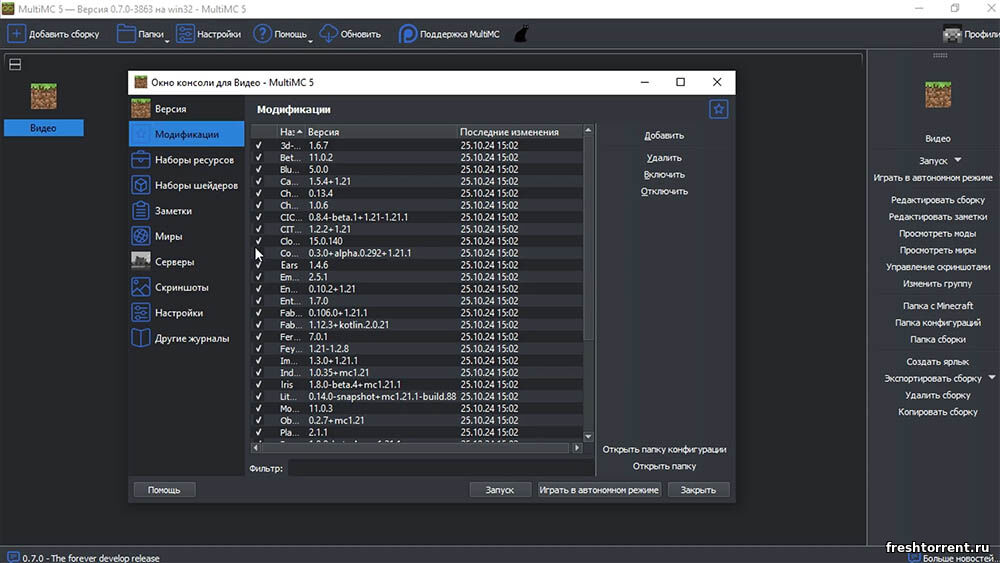Click the Patreon support MultiMC icon
Screen dimensions: 1000x563
[x=408, y=34]
